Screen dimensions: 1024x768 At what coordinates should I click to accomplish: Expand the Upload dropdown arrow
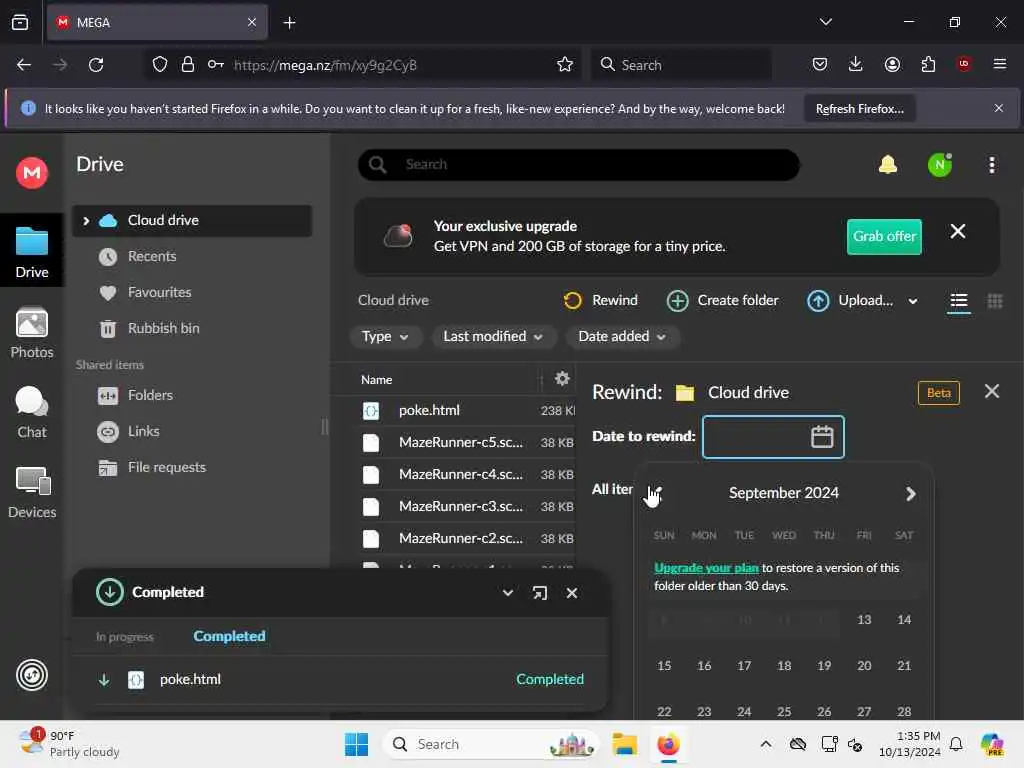click(x=912, y=301)
